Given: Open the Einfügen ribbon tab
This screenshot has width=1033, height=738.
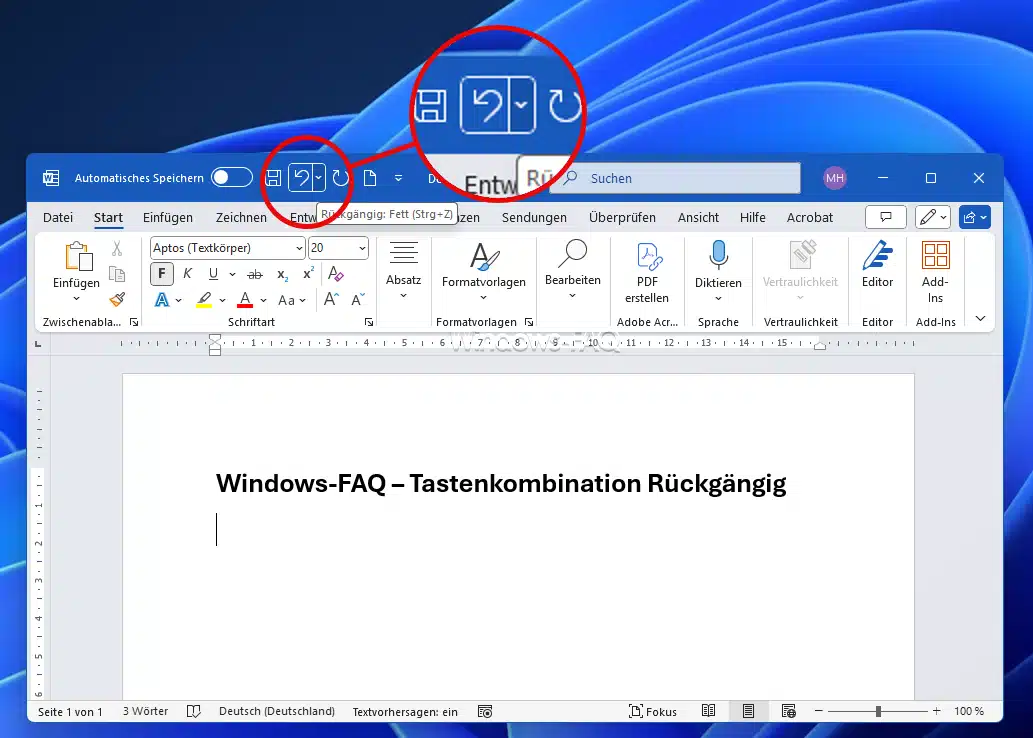Looking at the screenshot, I should click(x=168, y=217).
